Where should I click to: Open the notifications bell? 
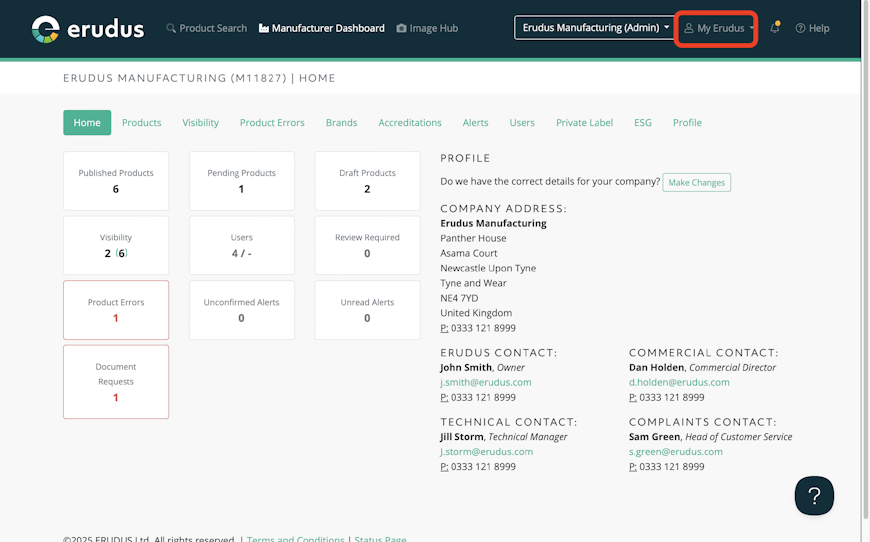click(x=775, y=27)
